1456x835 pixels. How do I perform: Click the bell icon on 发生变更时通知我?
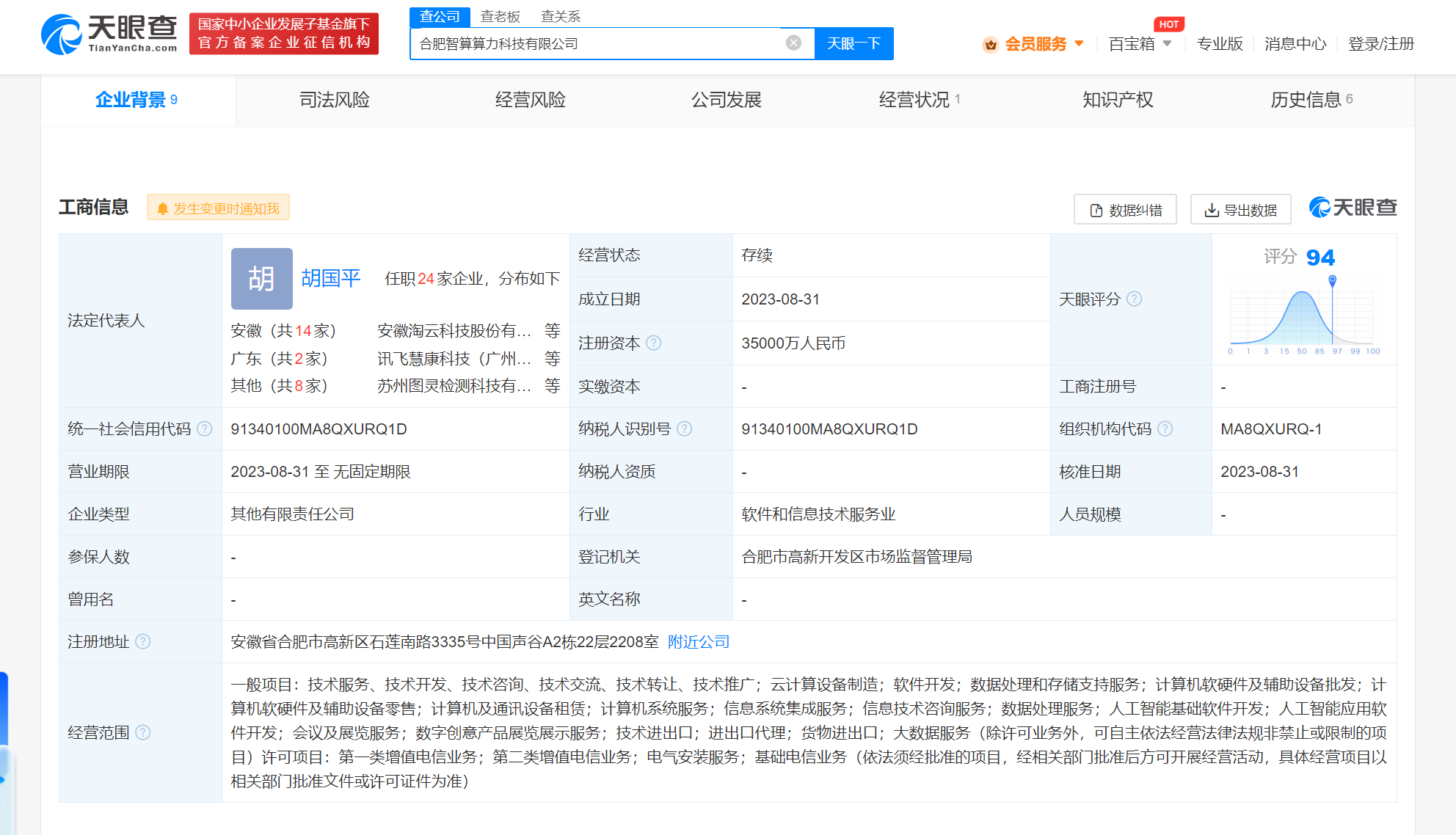(x=161, y=208)
